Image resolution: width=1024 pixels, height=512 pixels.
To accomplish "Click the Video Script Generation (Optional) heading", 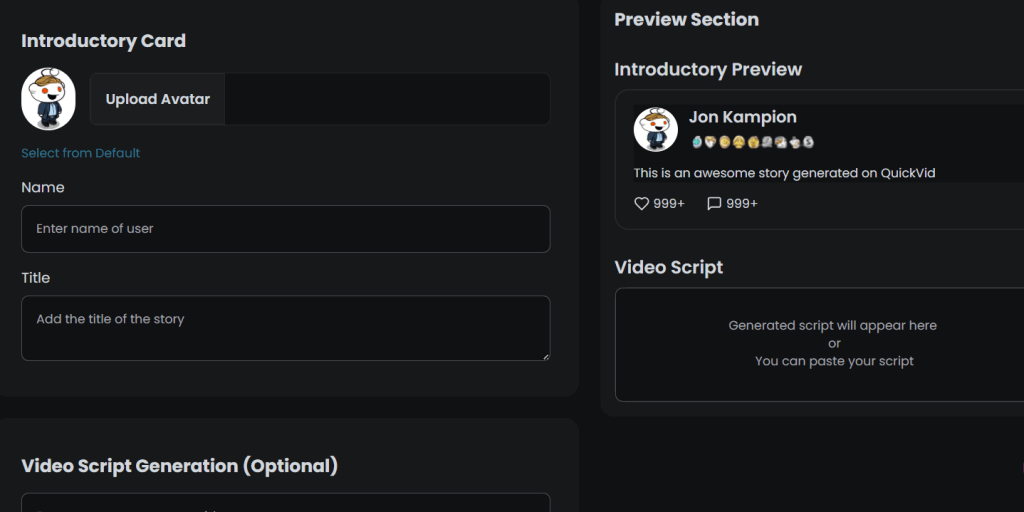I will pos(180,466).
